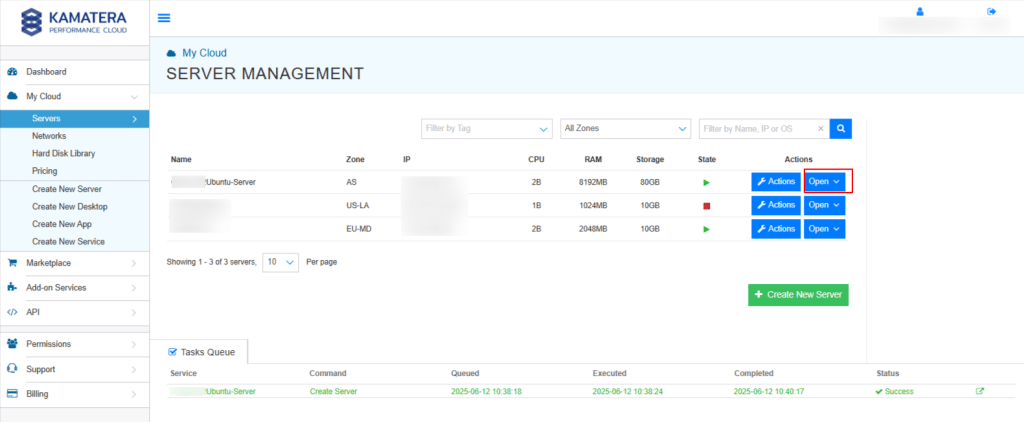Click the red stopped state icon for US-LA server
Screen dimensions: 1024x422
706,206
